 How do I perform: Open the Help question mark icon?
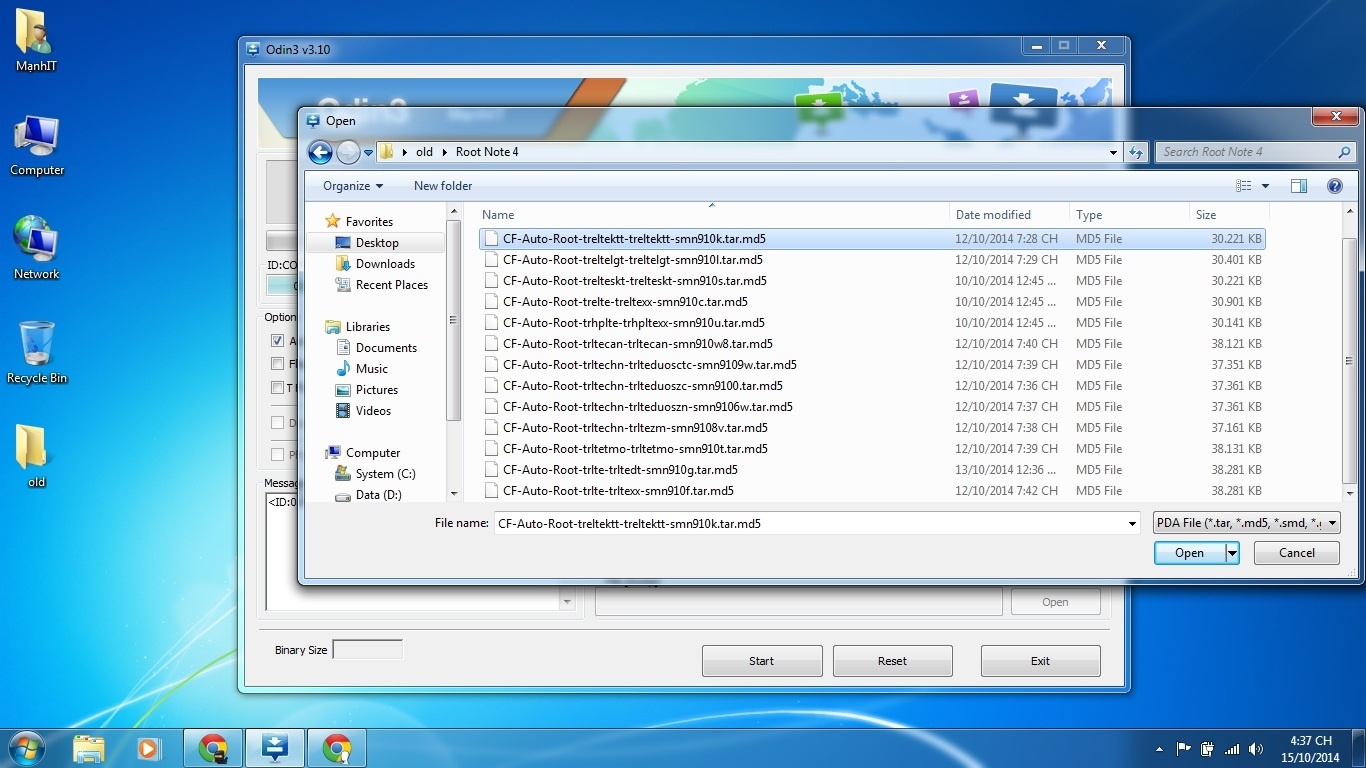click(1334, 186)
